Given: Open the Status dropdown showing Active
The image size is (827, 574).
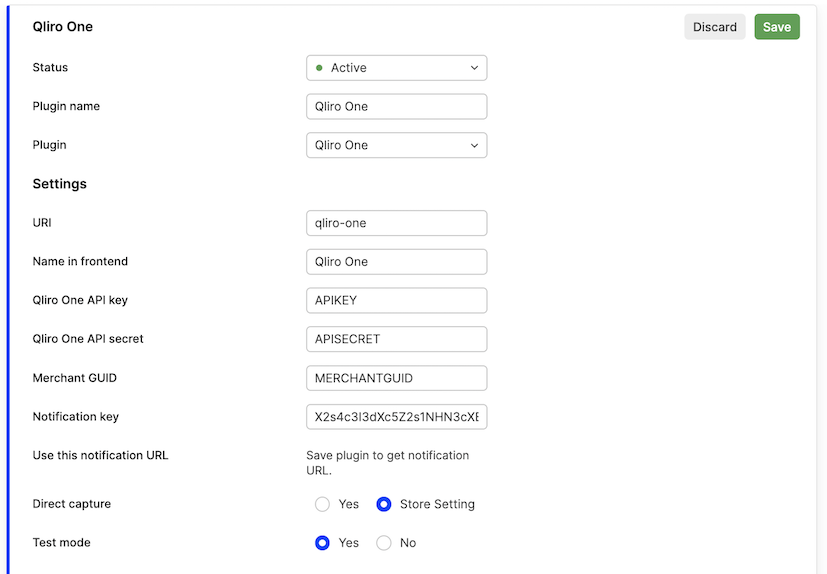Looking at the screenshot, I should click(x=396, y=68).
